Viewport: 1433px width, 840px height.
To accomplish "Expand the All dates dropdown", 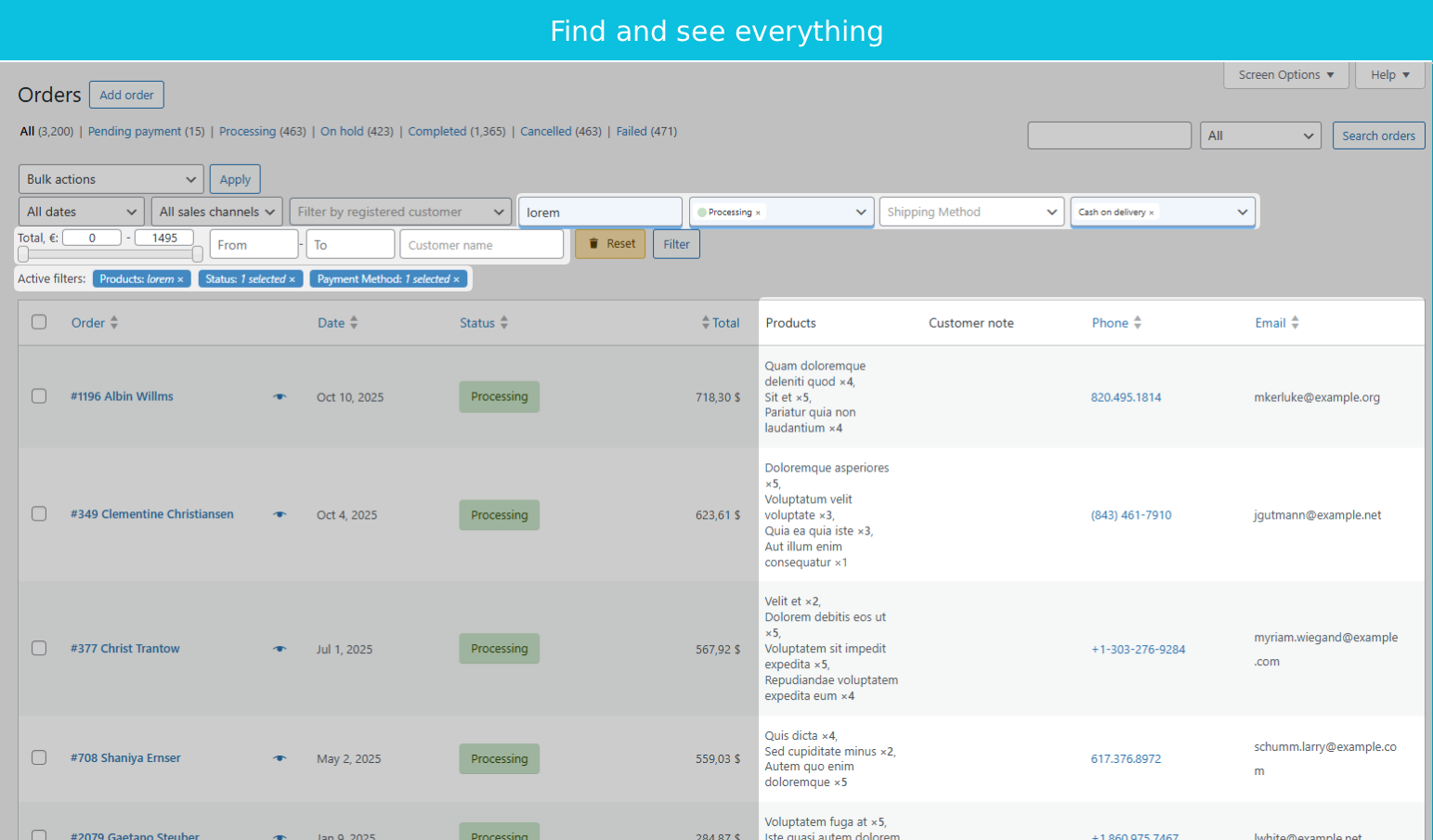I will point(80,211).
